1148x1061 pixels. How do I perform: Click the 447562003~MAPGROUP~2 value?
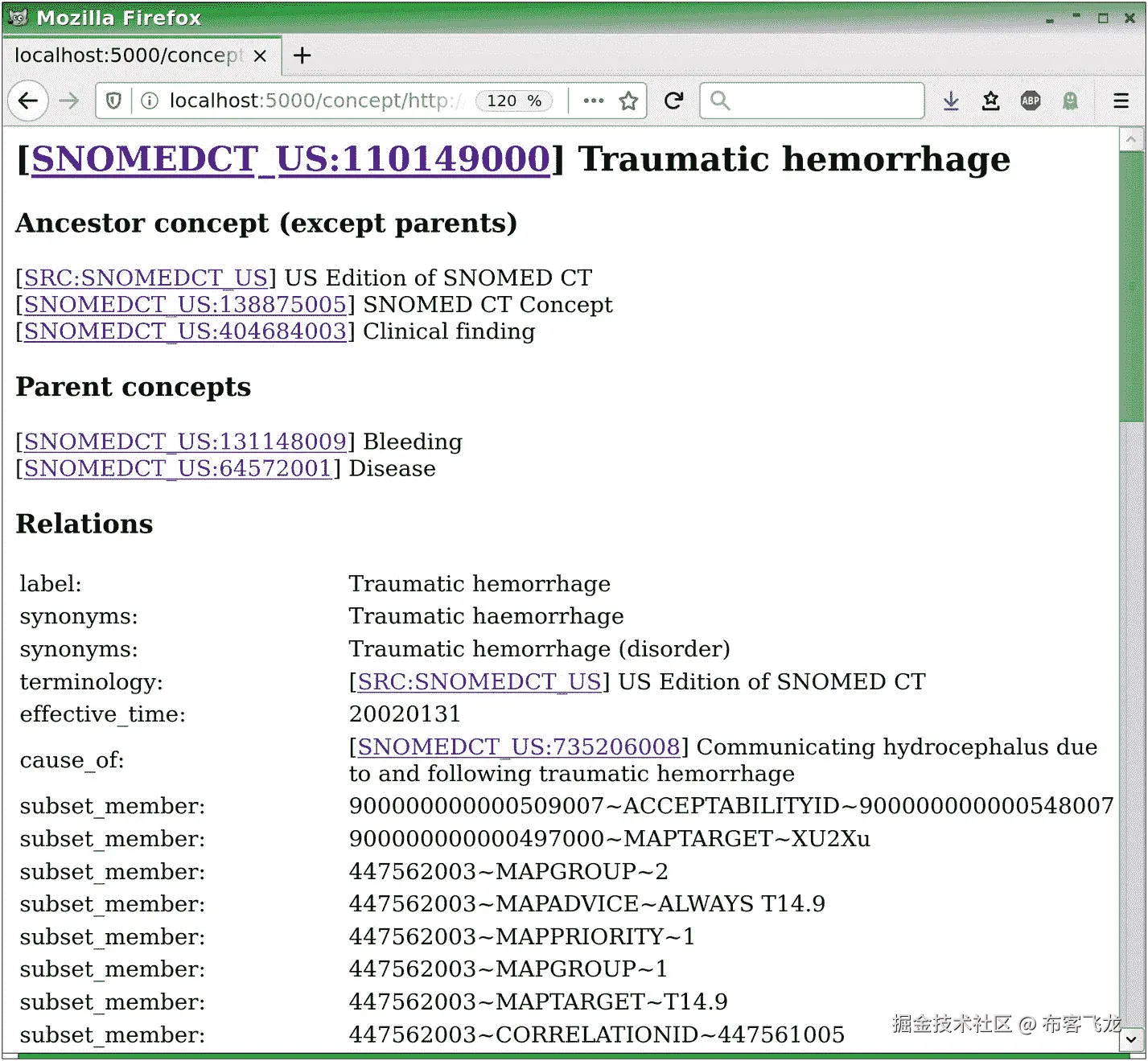[508, 872]
